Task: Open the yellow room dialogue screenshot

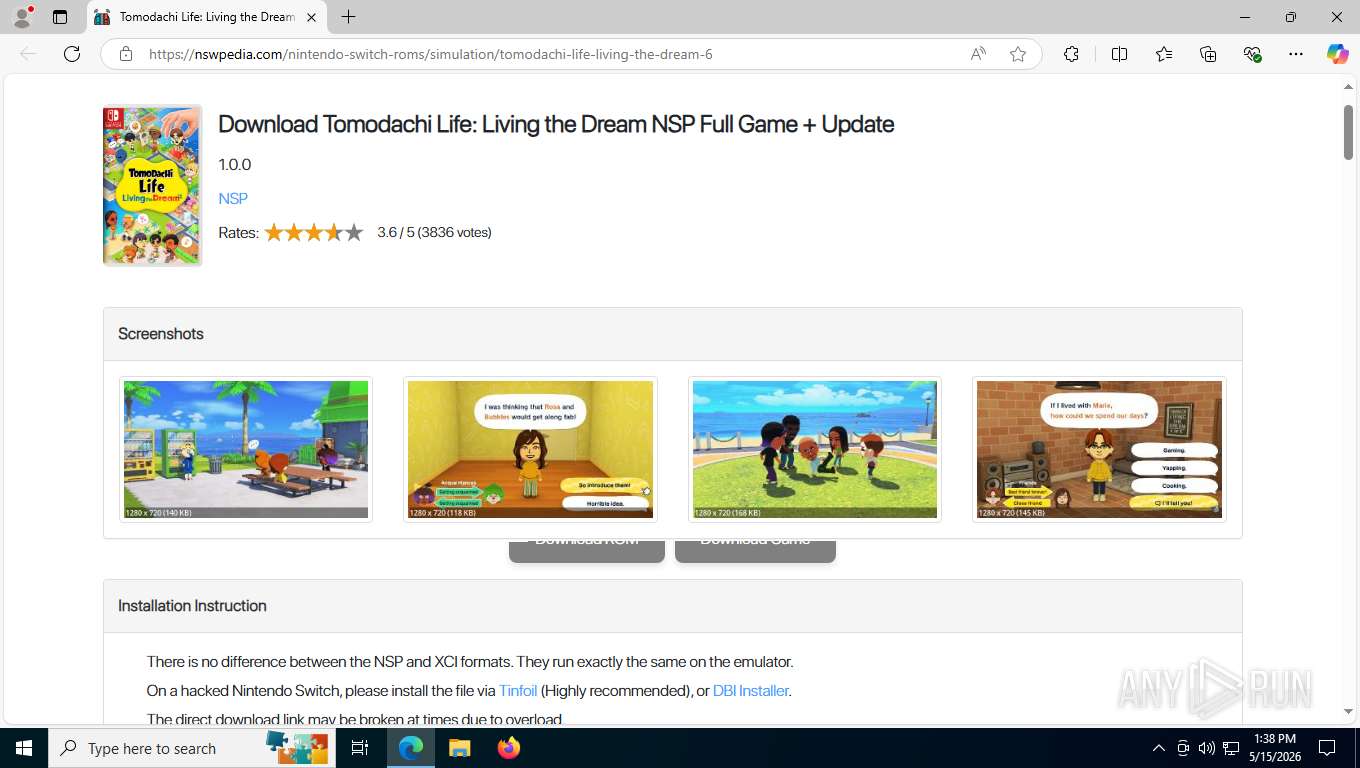Action: (530, 449)
